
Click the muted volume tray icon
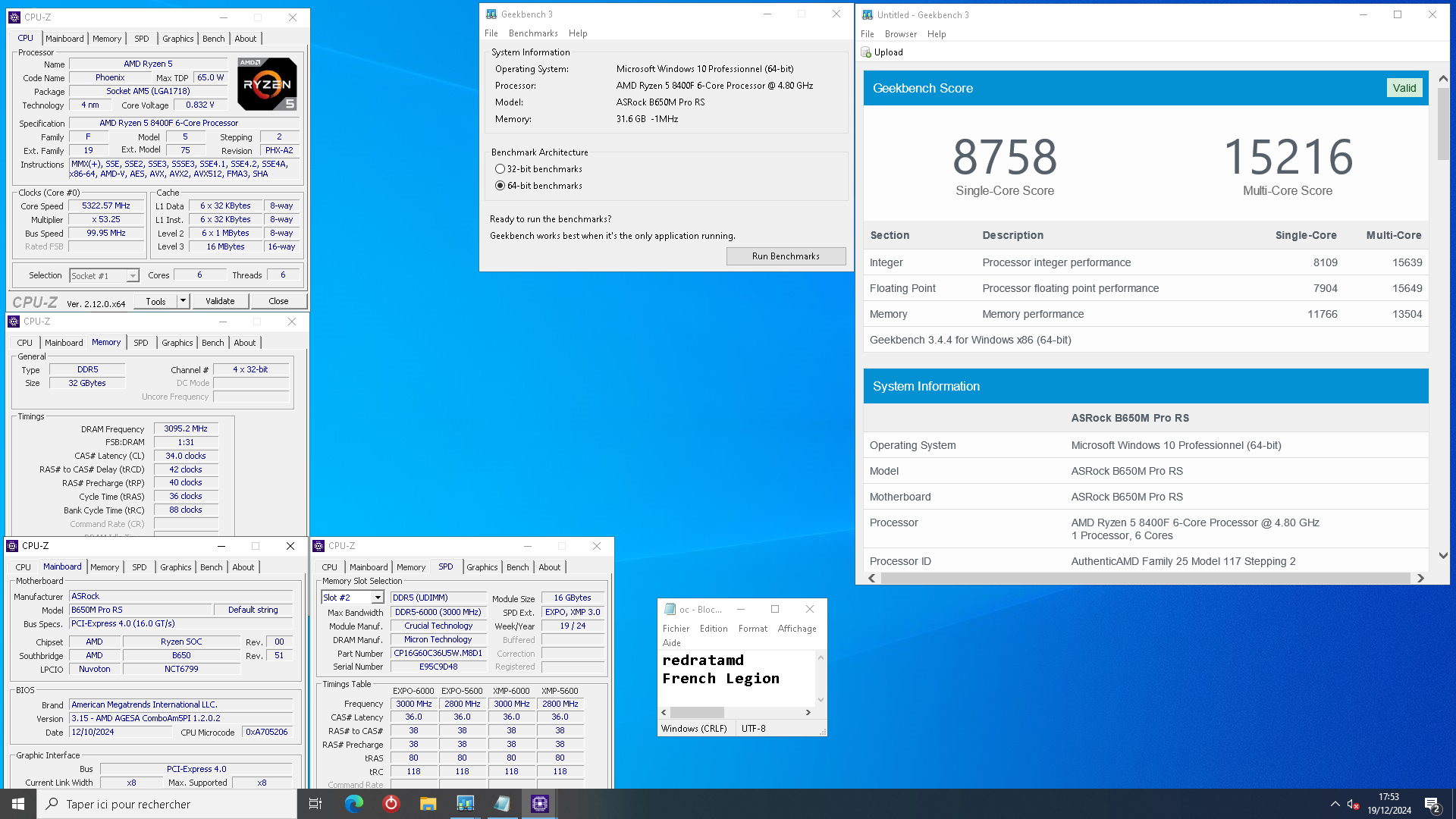pos(1352,804)
